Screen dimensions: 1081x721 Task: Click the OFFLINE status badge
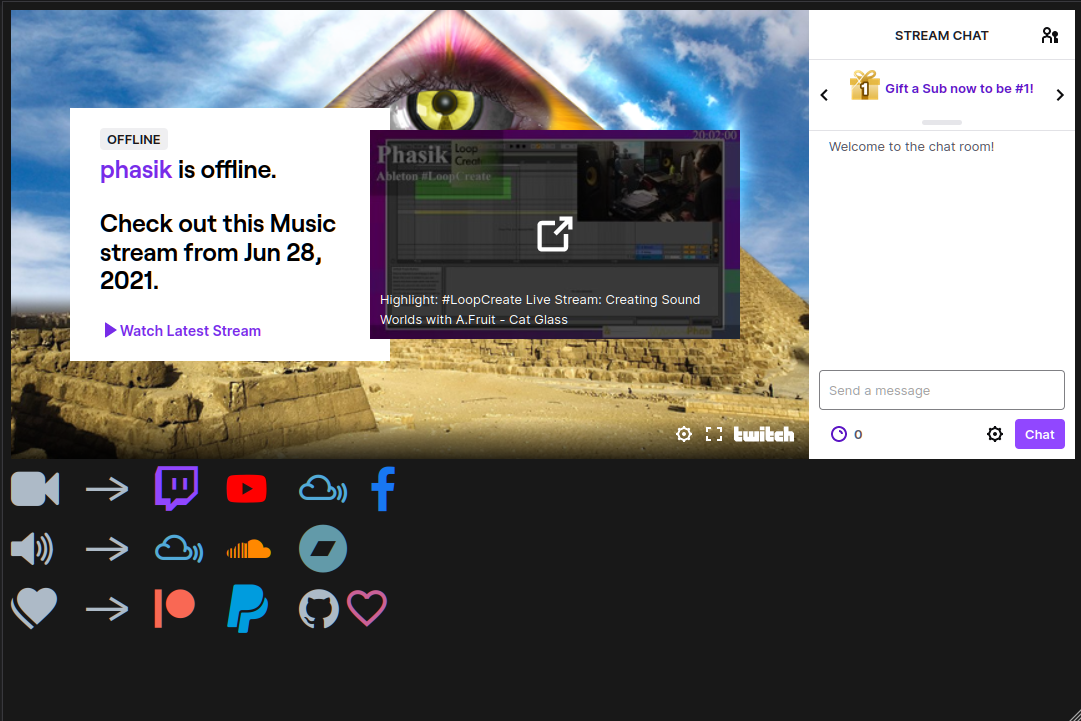[134, 139]
